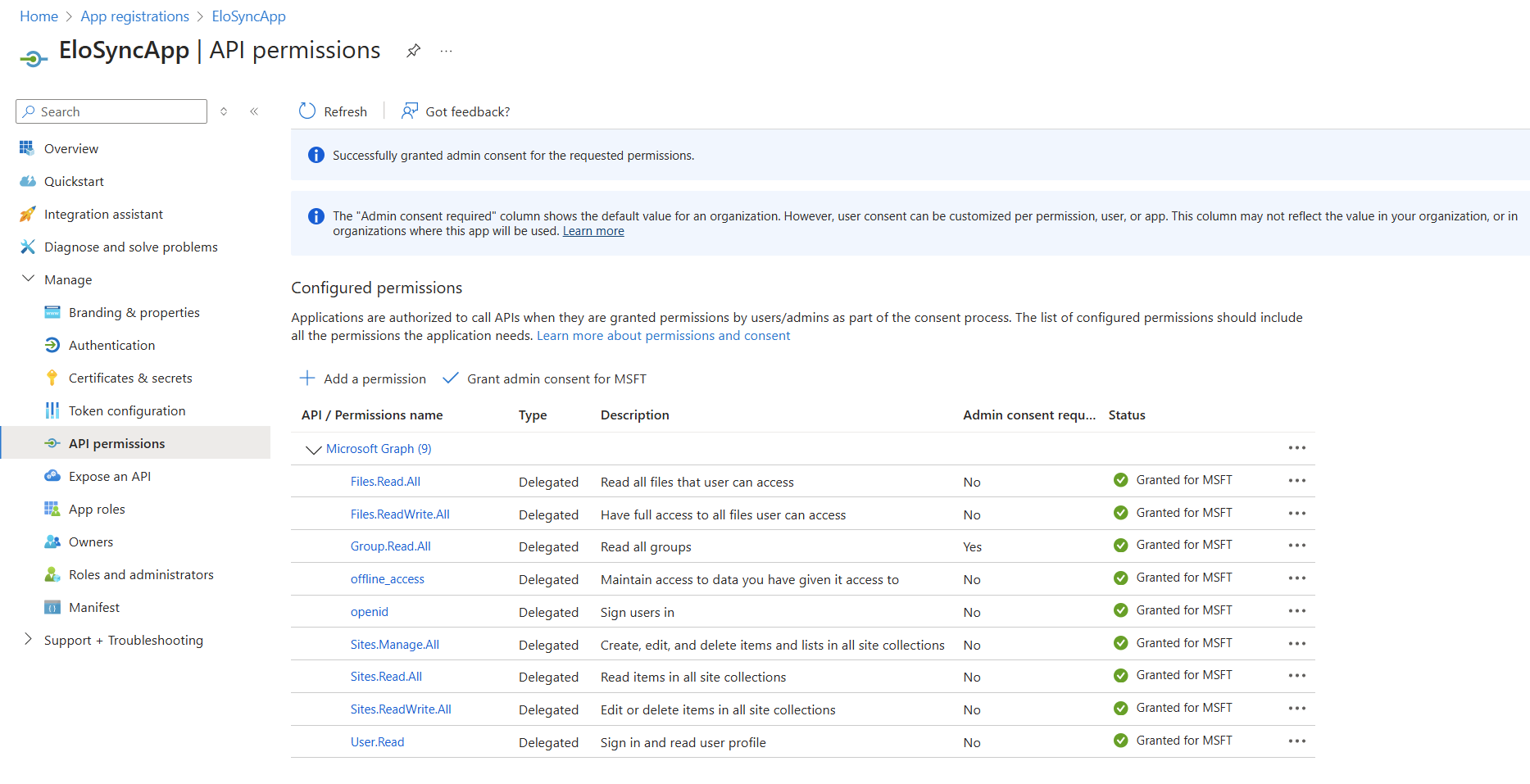1530x784 pixels.
Task: Collapse the Manage section in the sidebar
Action: tap(28, 279)
